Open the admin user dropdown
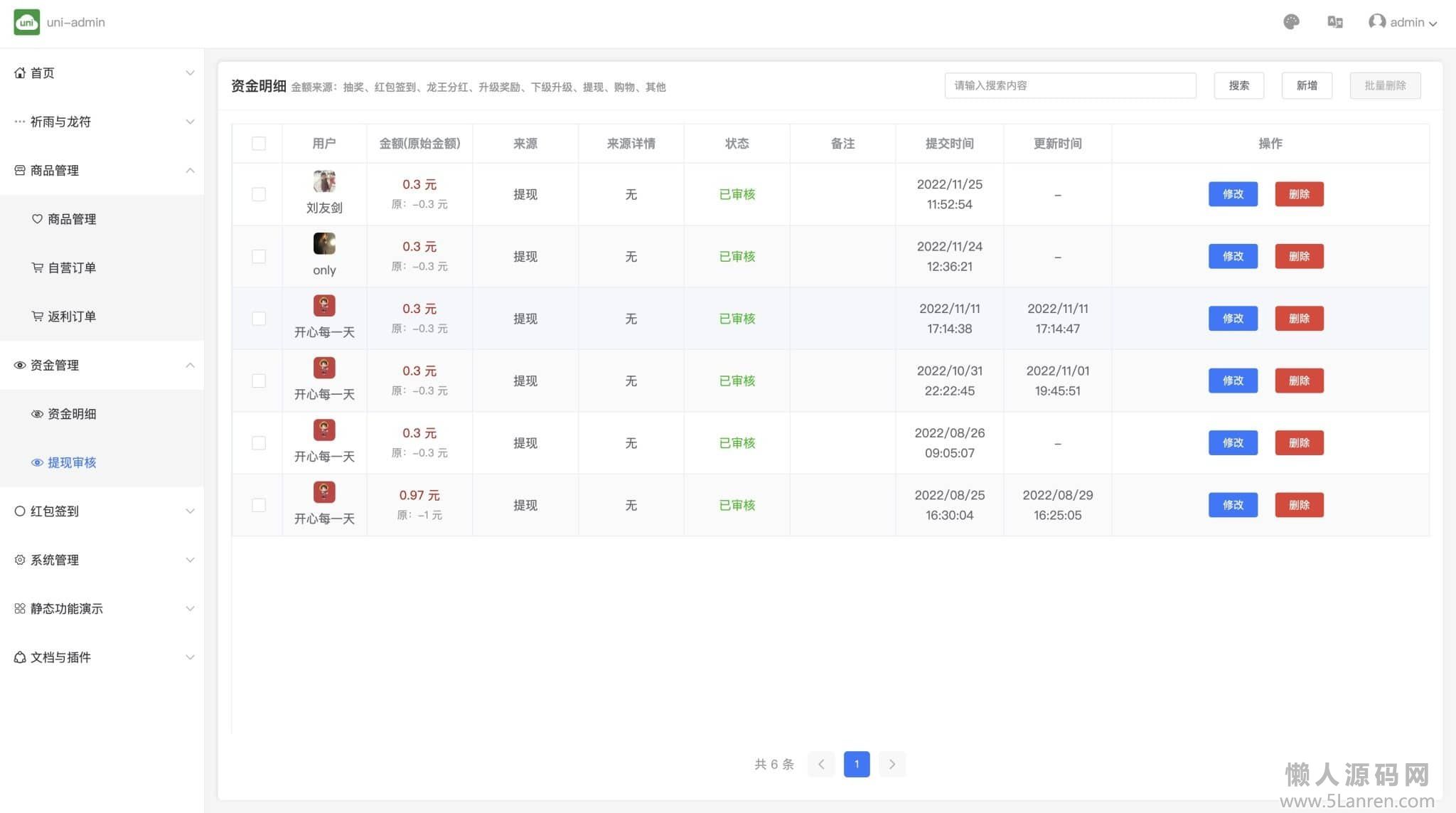The width and height of the screenshot is (1456, 813). 1403,22
